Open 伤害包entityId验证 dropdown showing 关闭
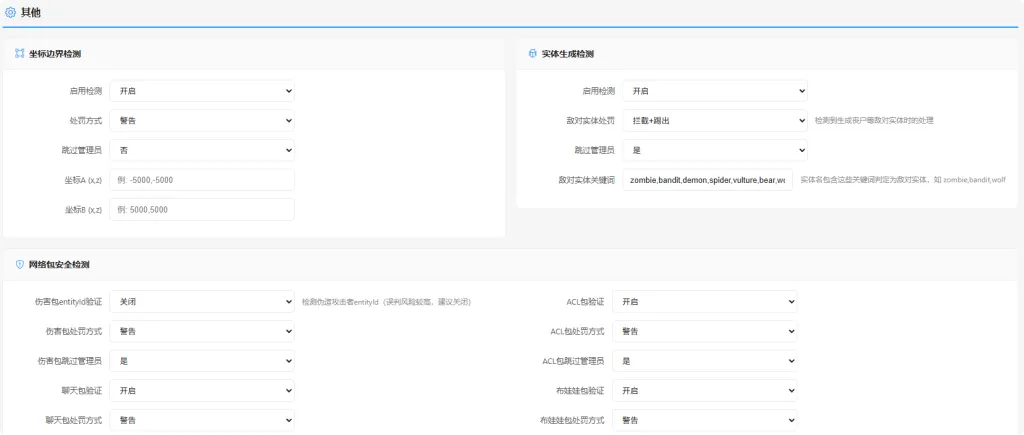This screenshot has width=1024, height=435. [x=202, y=302]
